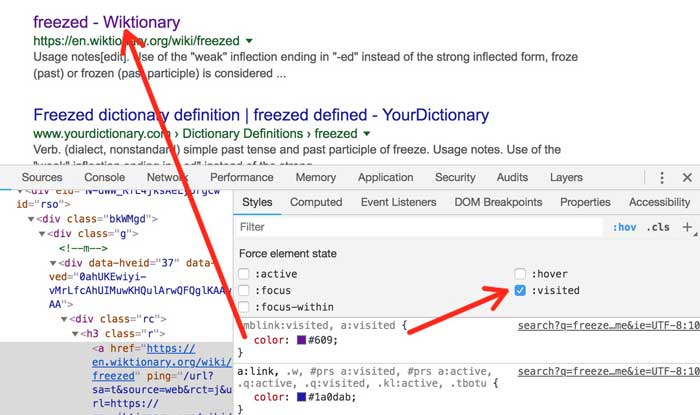
Task: Open the DOM Breakpoints sidebar tab
Action: point(498,202)
